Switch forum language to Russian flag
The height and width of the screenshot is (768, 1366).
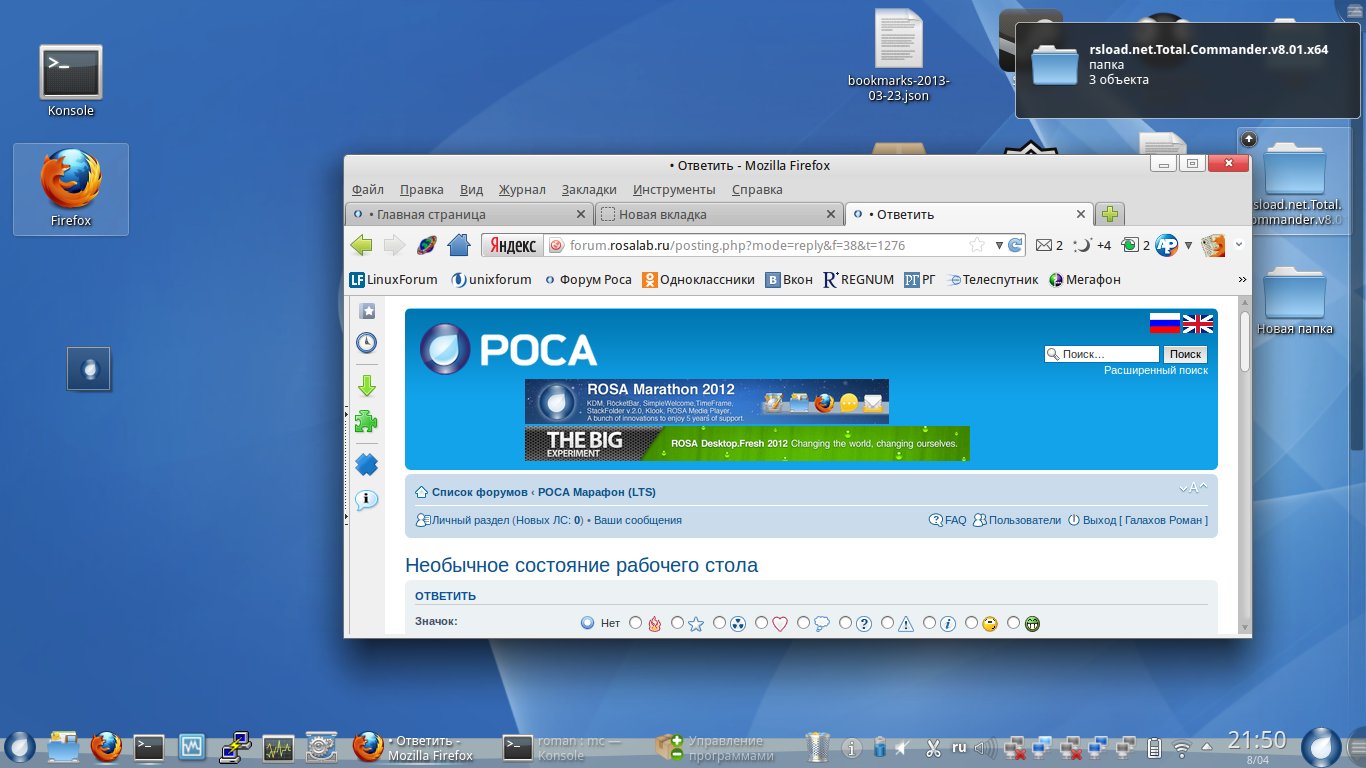(1165, 323)
